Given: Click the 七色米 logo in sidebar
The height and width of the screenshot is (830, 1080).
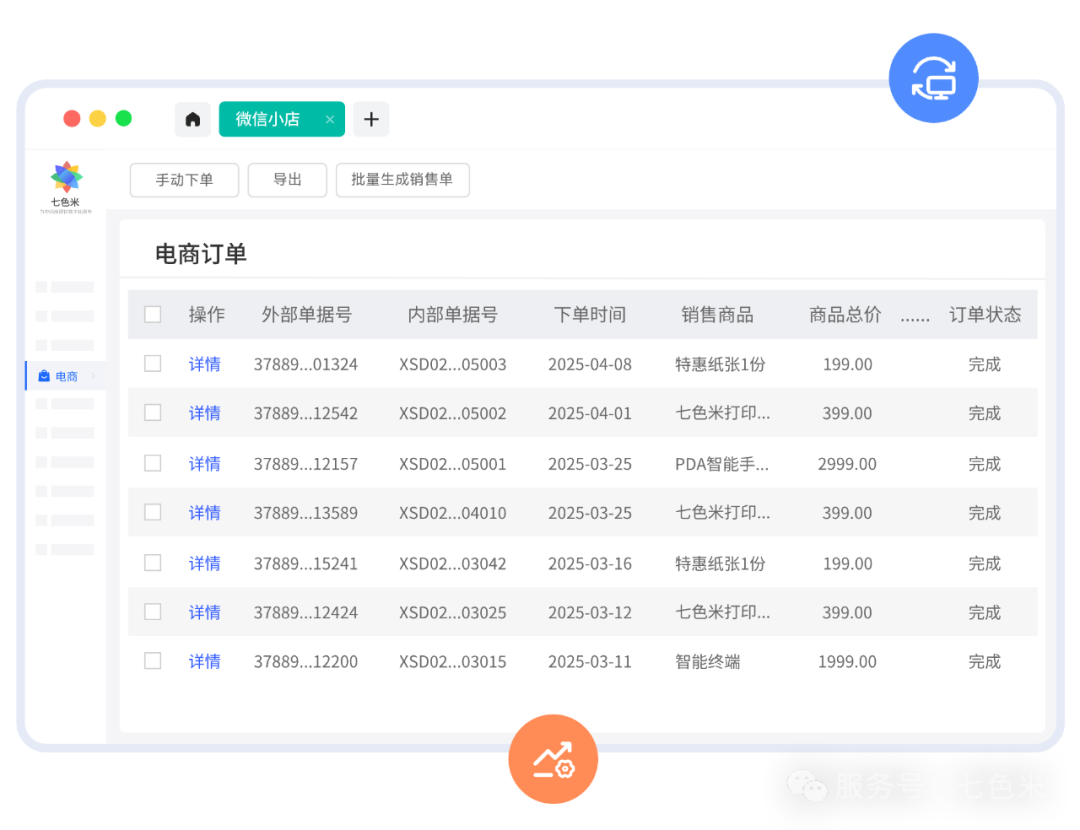Looking at the screenshot, I should tap(66, 180).
